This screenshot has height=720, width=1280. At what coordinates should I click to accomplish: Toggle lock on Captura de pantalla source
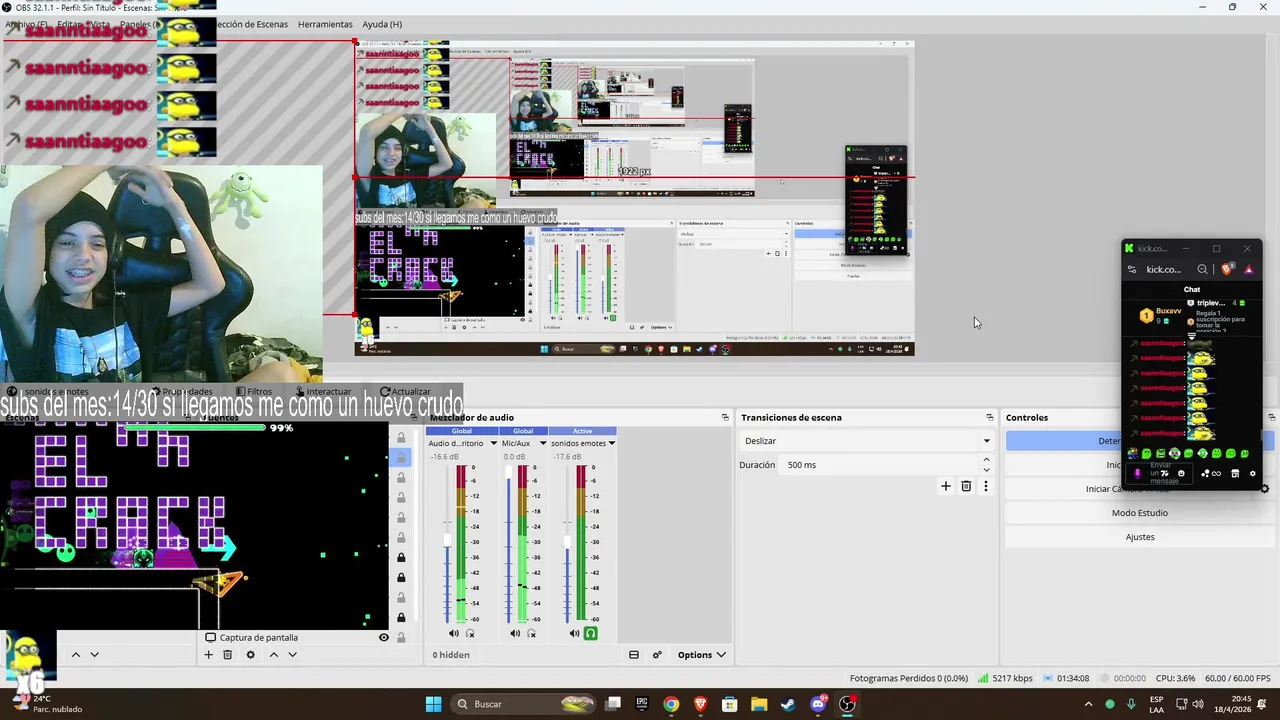pyautogui.click(x=401, y=637)
